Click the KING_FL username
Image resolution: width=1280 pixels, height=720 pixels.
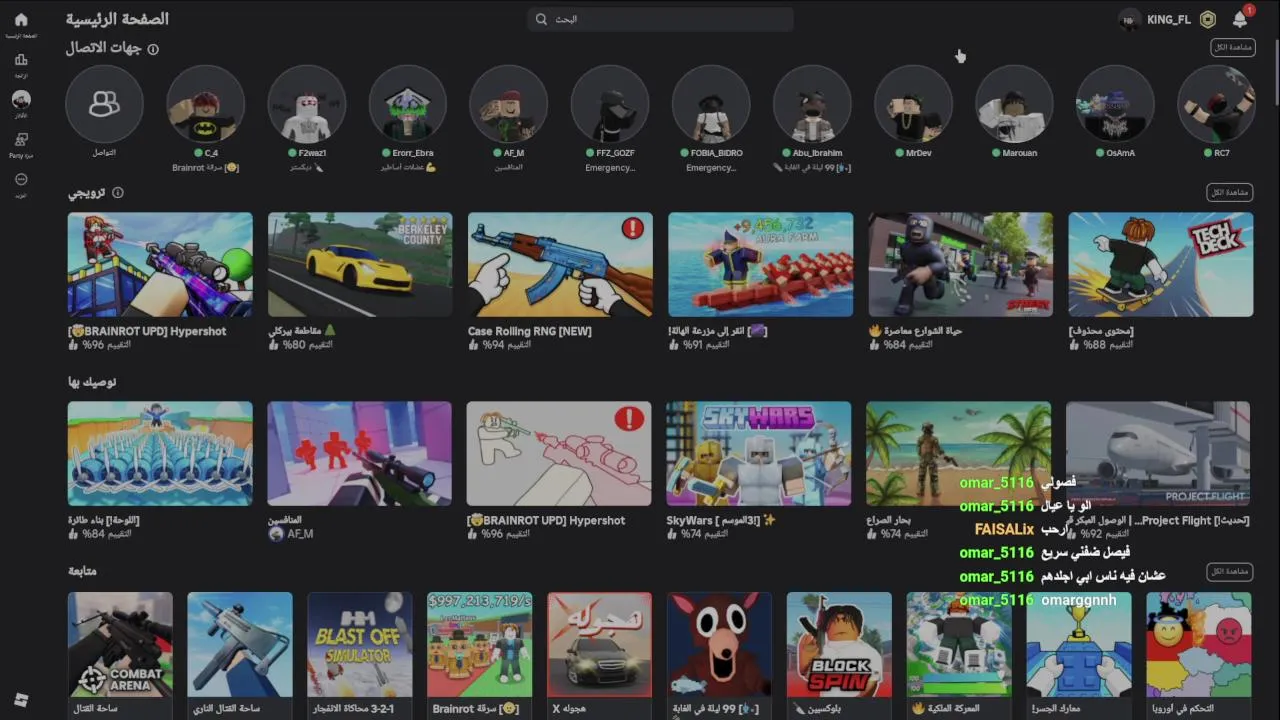(x=1169, y=20)
